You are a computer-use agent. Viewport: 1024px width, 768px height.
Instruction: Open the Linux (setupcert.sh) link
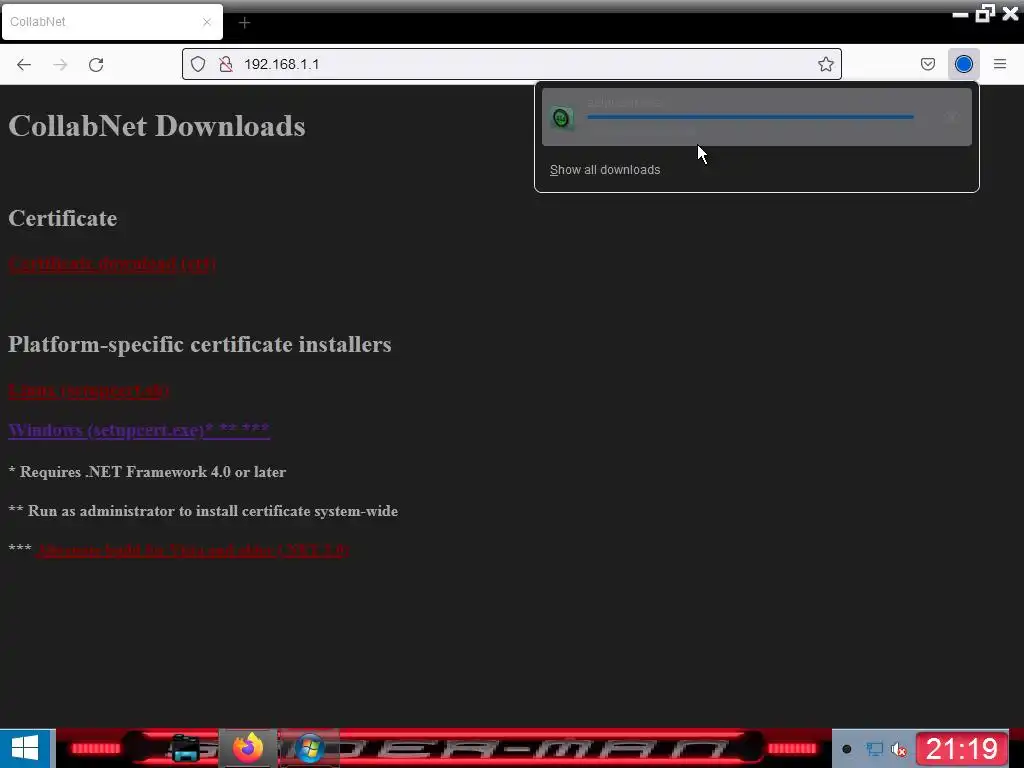[x=89, y=391]
